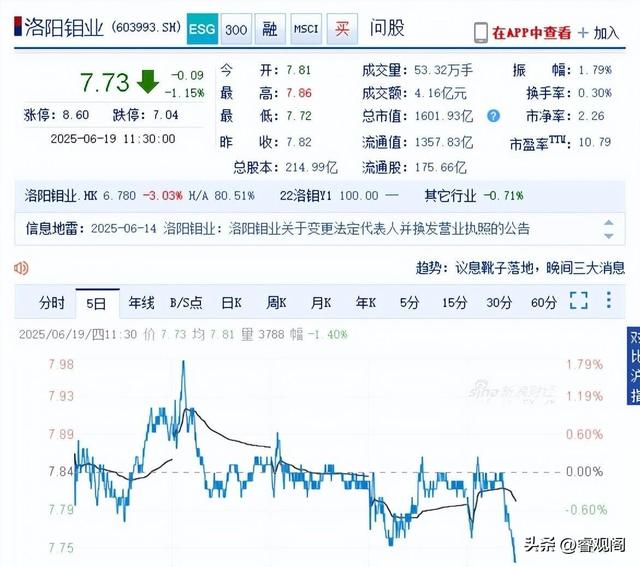Screen dimensions: 640x567
Task: Switch to the 60分 tab
Action: tap(544, 303)
